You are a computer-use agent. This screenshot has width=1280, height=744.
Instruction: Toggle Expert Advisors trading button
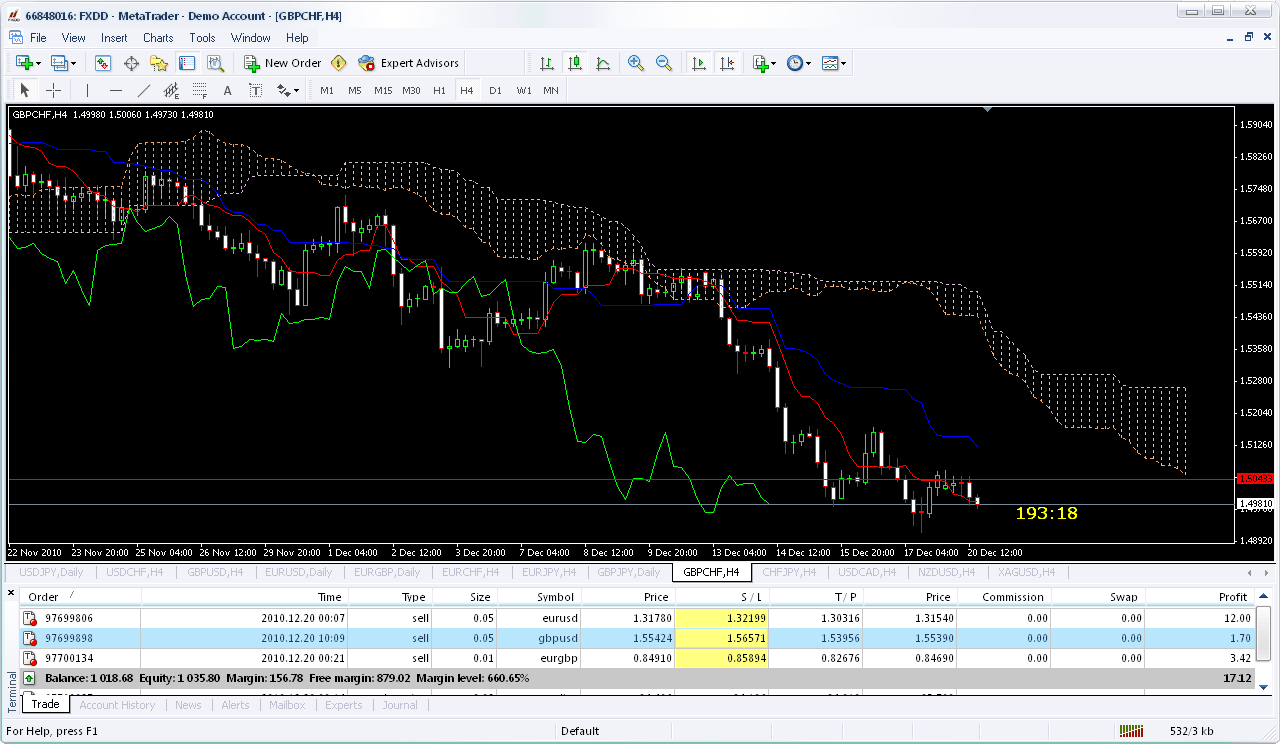pyautogui.click(x=408, y=63)
